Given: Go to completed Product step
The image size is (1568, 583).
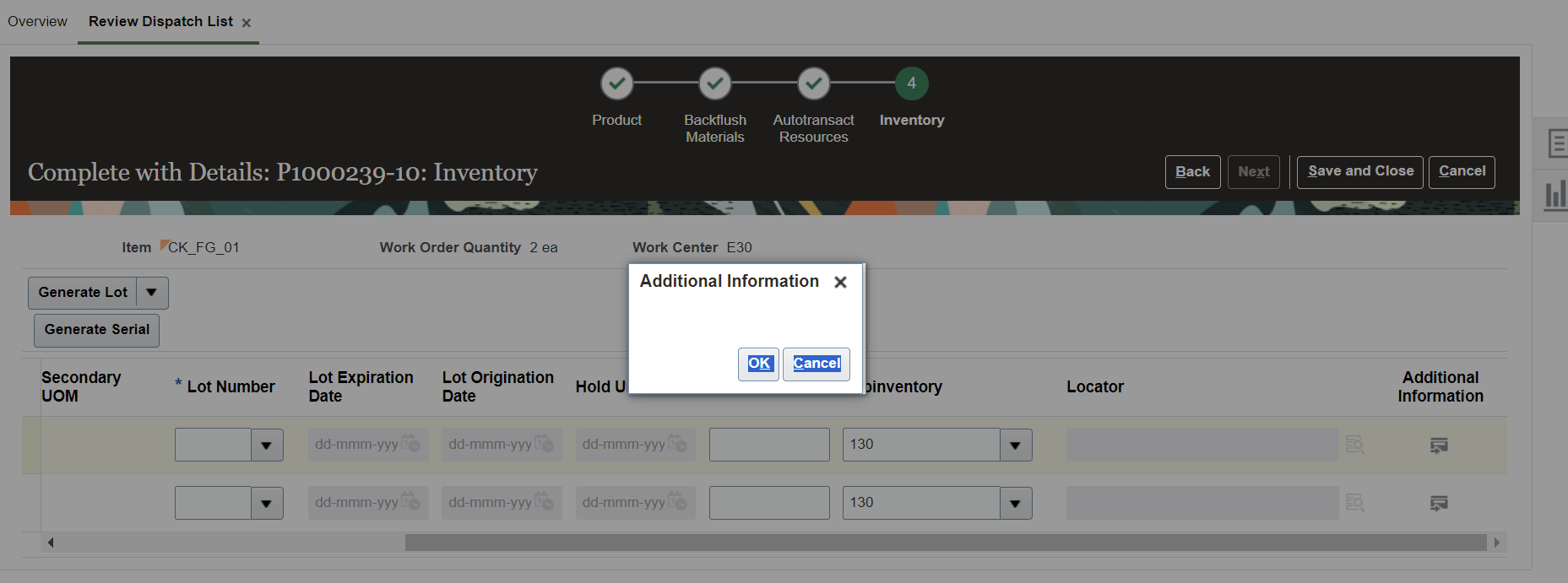Looking at the screenshot, I should point(617,84).
